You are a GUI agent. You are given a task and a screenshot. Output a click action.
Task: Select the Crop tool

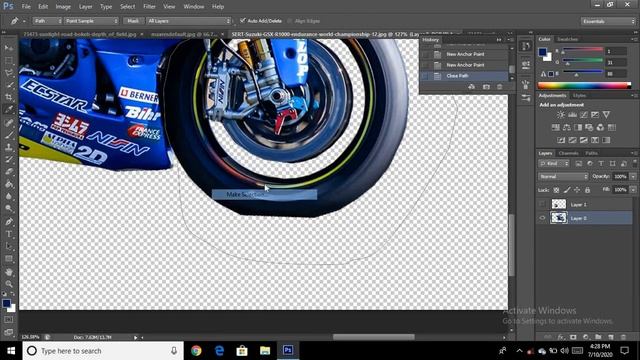(x=9, y=97)
